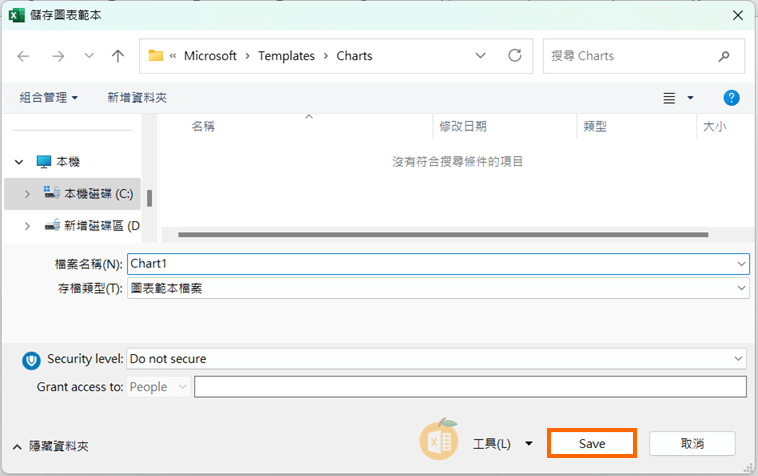The image size is (758, 476).
Task: Refresh the Charts folder view
Action: click(x=515, y=56)
